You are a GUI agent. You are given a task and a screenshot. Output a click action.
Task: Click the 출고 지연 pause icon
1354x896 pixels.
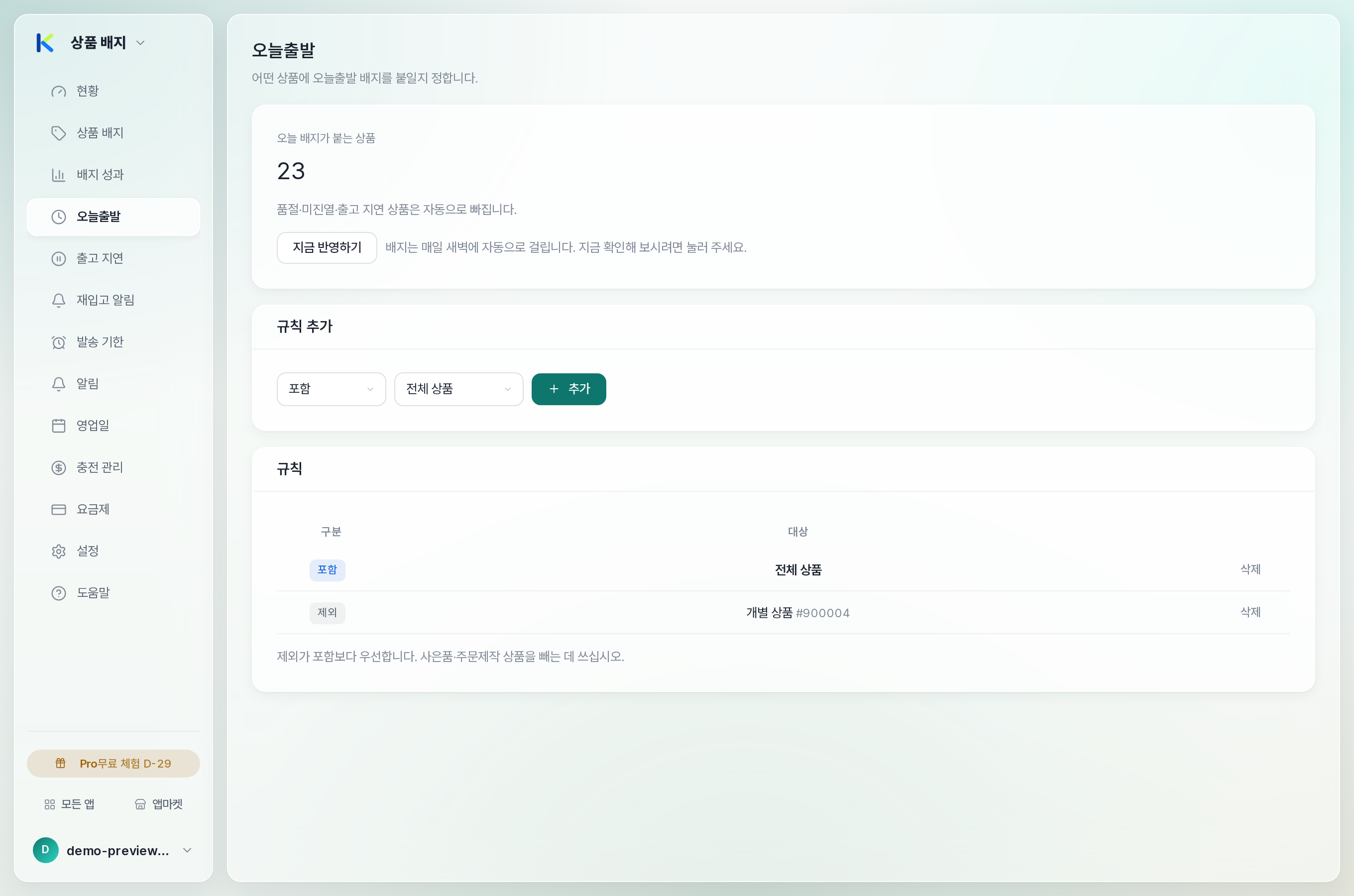coord(58,258)
